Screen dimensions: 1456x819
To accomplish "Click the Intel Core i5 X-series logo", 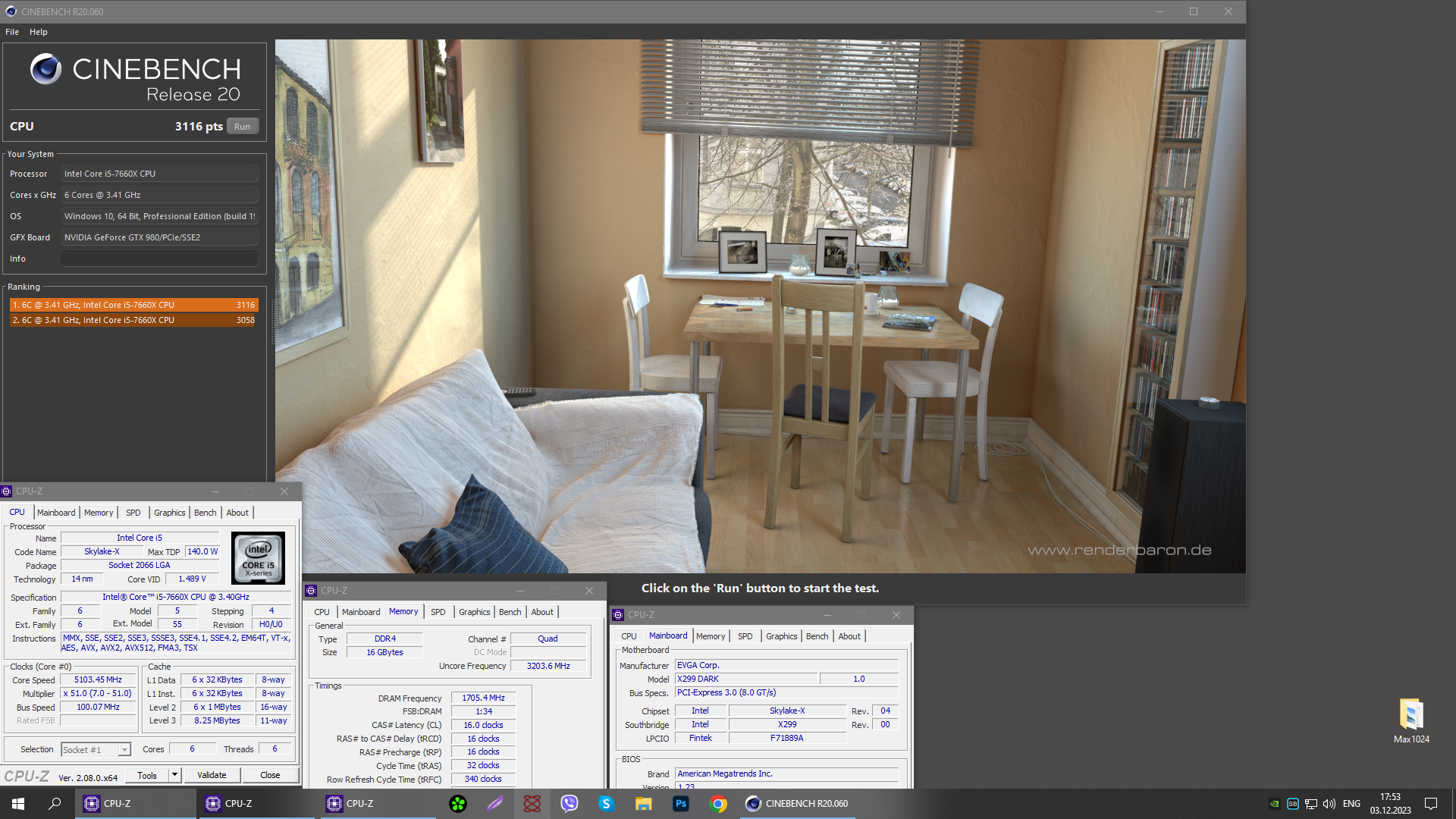I will pos(259,557).
